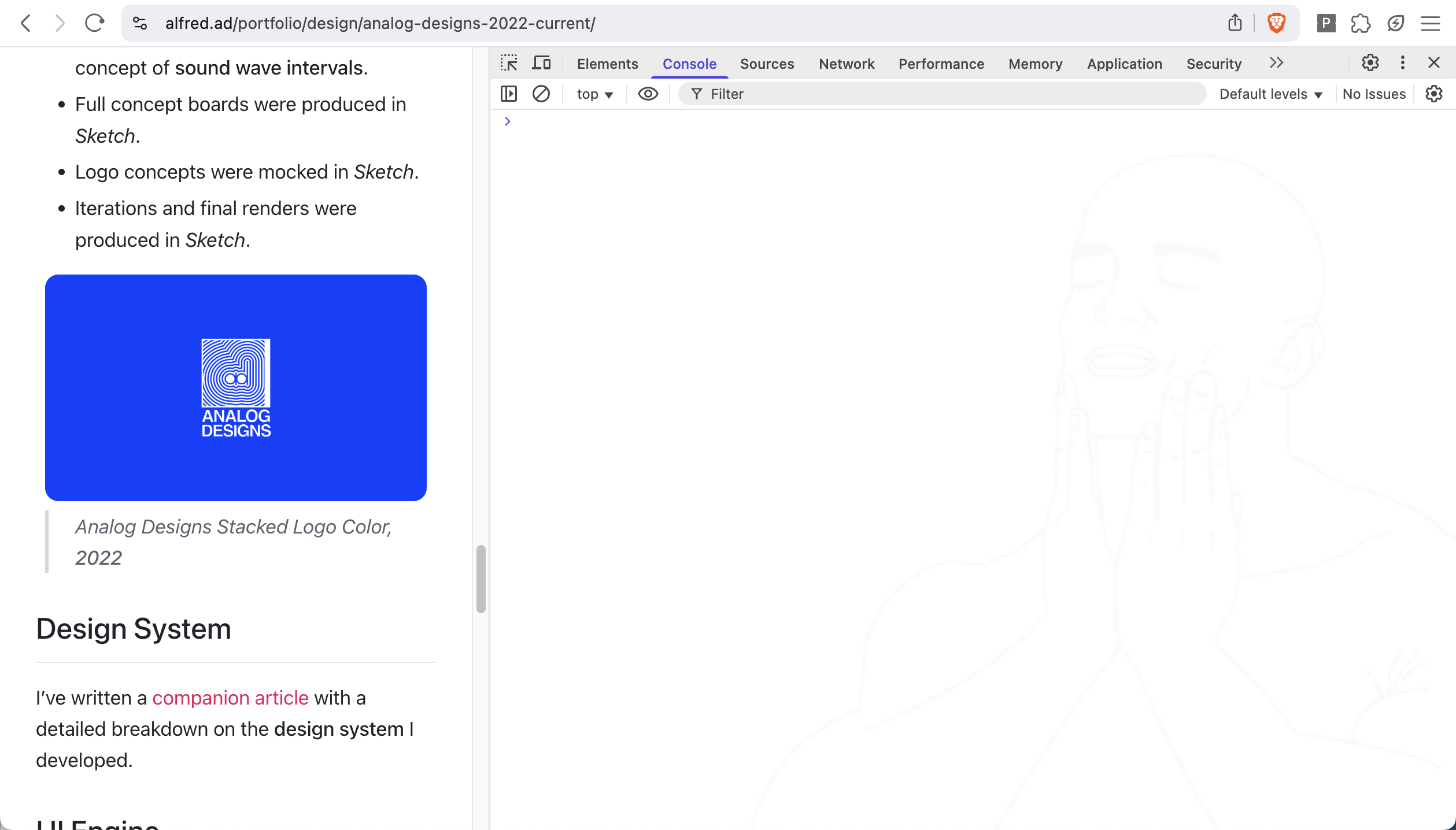Click the clear console icon
The image size is (1456, 830).
pyautogui.click(x=541, y=94)
